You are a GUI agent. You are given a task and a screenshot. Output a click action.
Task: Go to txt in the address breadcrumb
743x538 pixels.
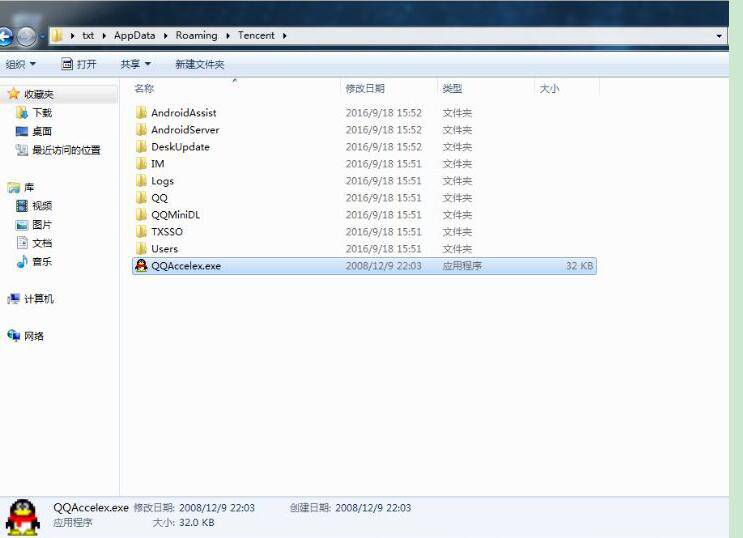pos(88,36)
